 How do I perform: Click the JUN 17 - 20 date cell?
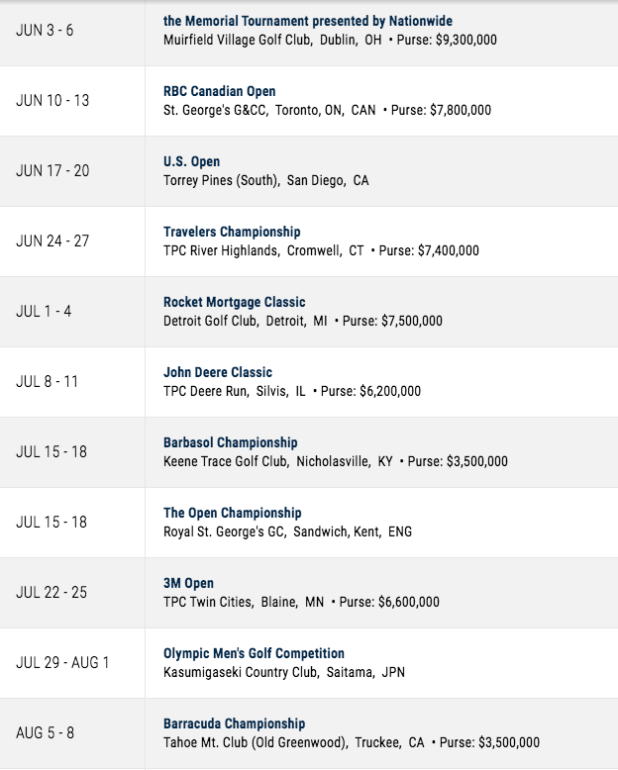(72, 171)
